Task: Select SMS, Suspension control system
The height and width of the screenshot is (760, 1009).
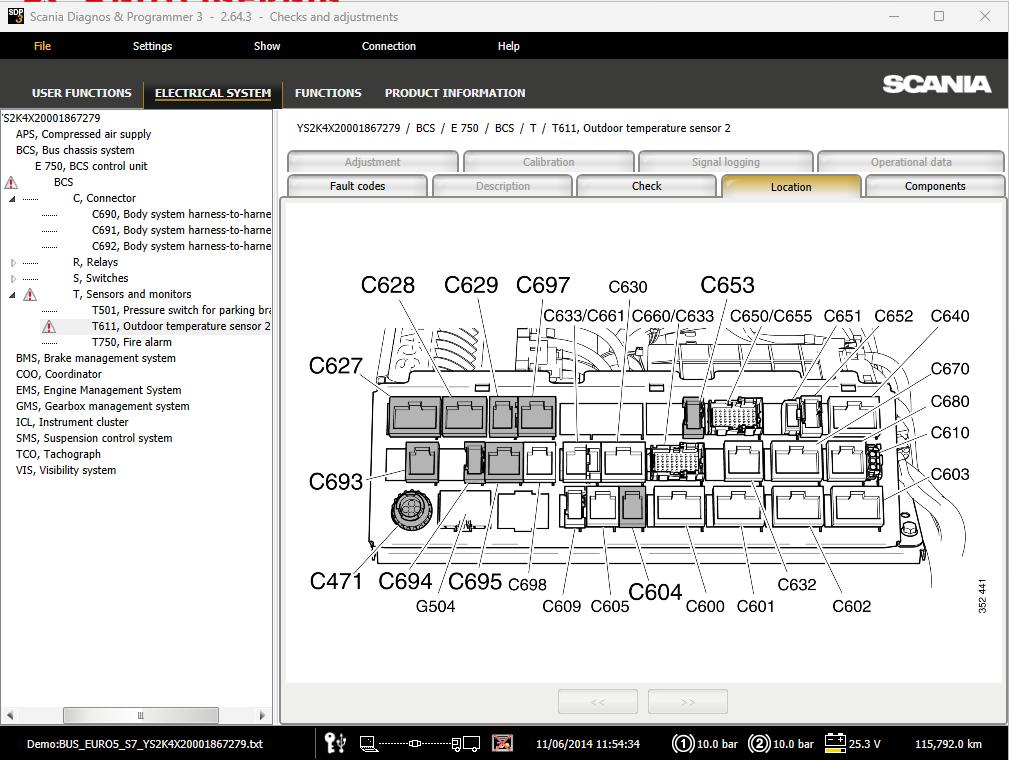Action: (94, 439)
